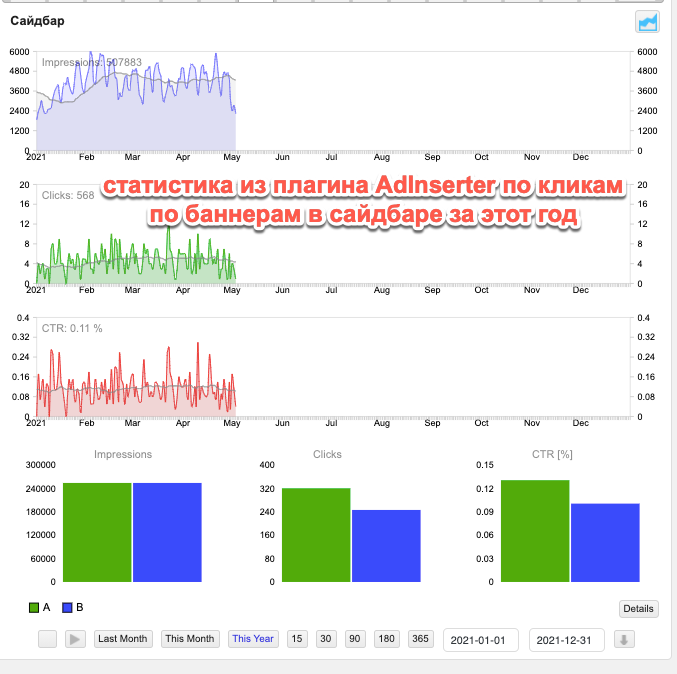
Task: Set range to 365 days
Action: click(x=420, y=639)
